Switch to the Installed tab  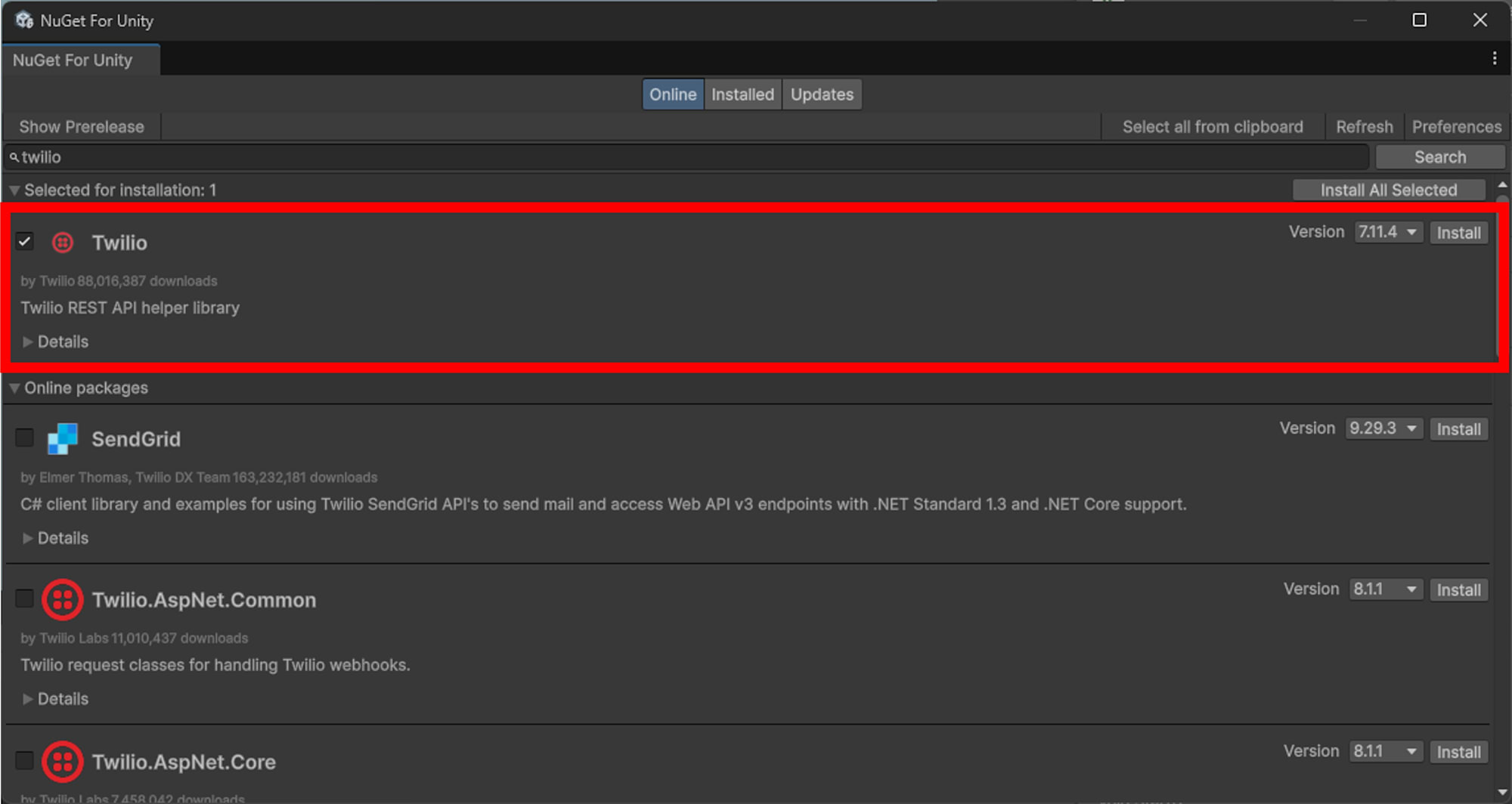(x=742, y=94)
